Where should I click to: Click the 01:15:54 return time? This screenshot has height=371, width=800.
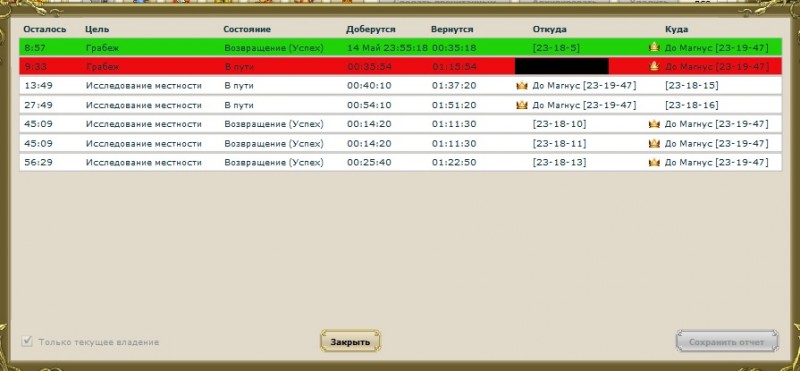tap(454, 67)
